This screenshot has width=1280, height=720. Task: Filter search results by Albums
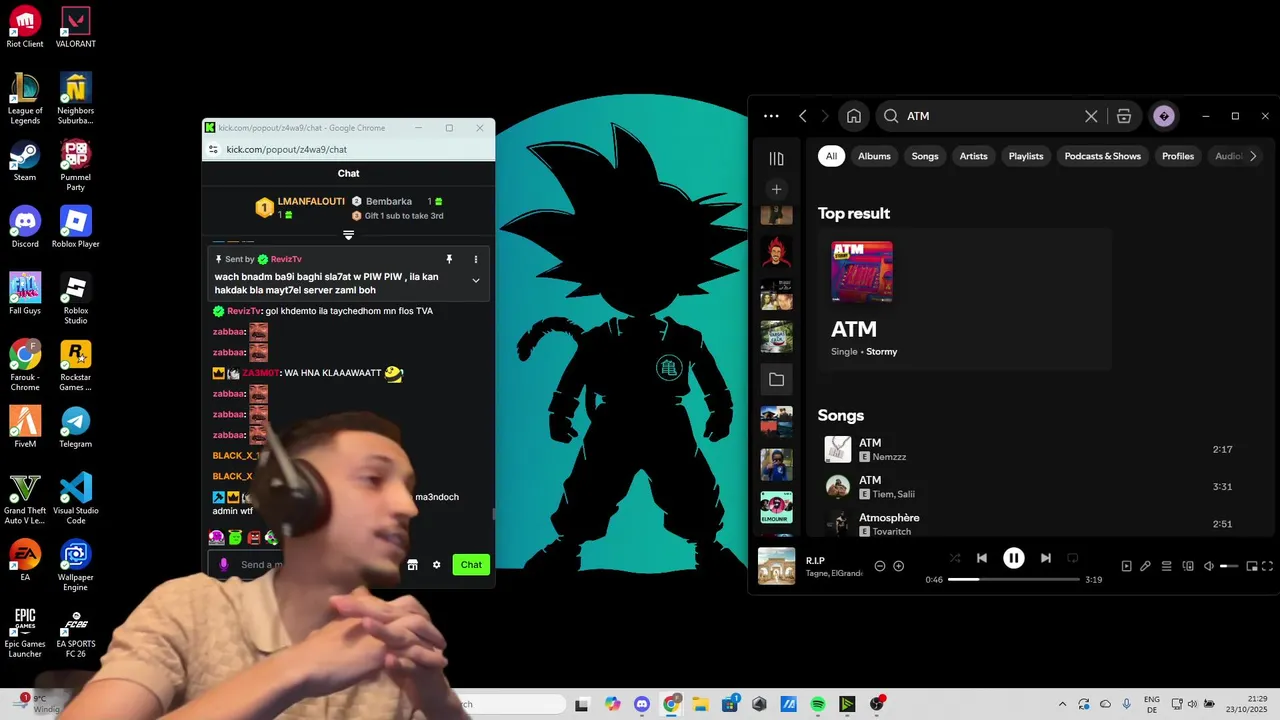tap(874, 156)
